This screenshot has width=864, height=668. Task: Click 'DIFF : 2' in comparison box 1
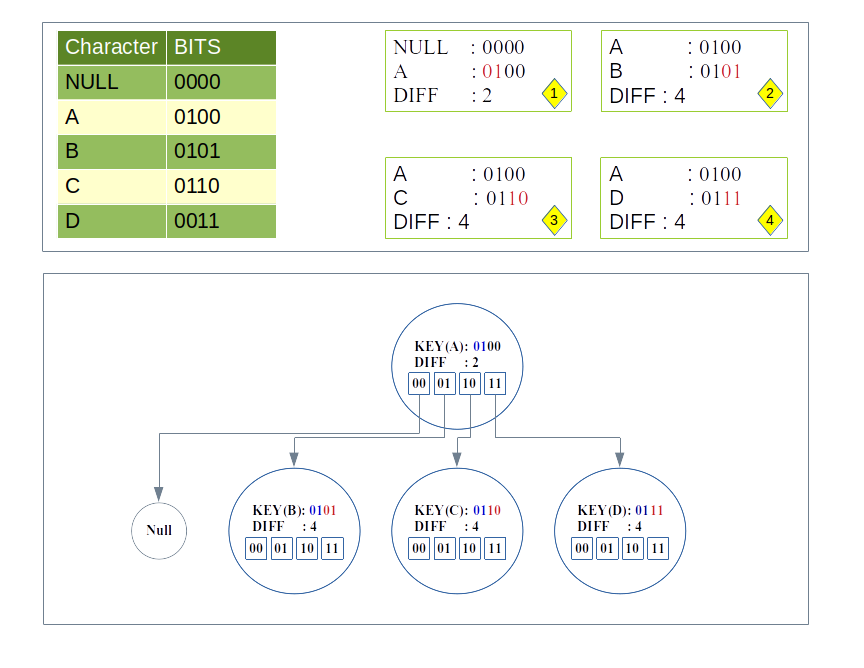point(442,95)
